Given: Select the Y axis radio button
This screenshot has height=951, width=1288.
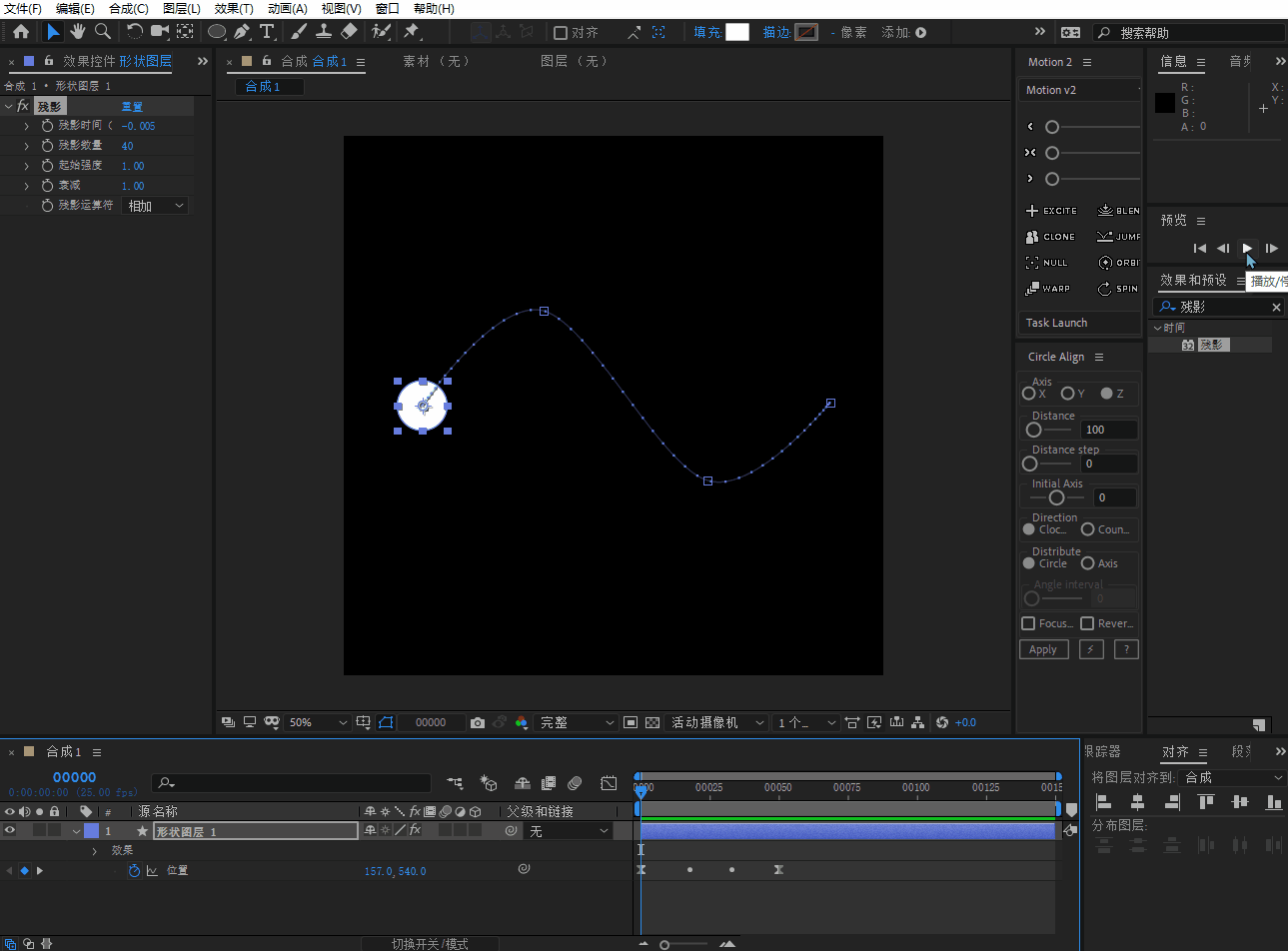Looking at the screenshot, I should tap(1067, 394).
